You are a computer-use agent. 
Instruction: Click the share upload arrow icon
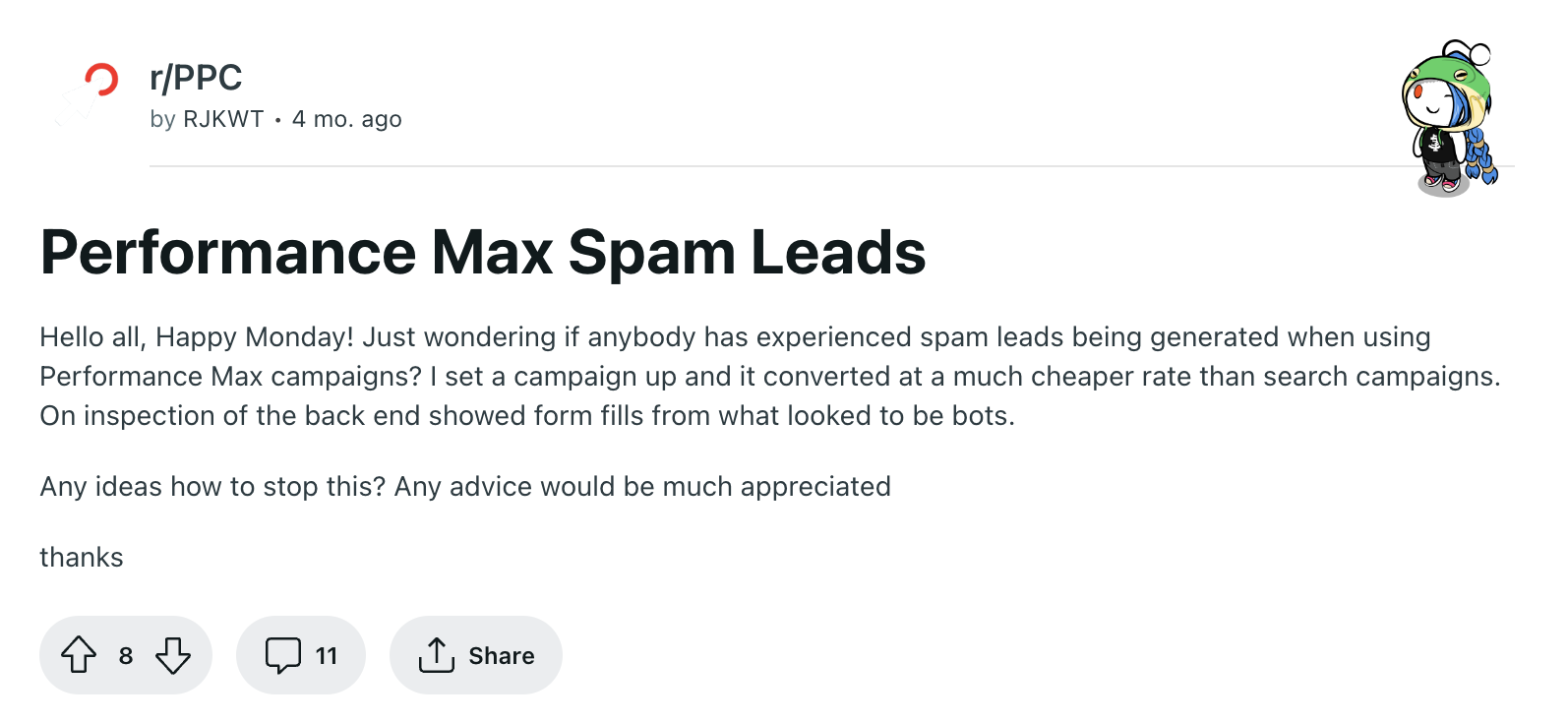(436, 655)
